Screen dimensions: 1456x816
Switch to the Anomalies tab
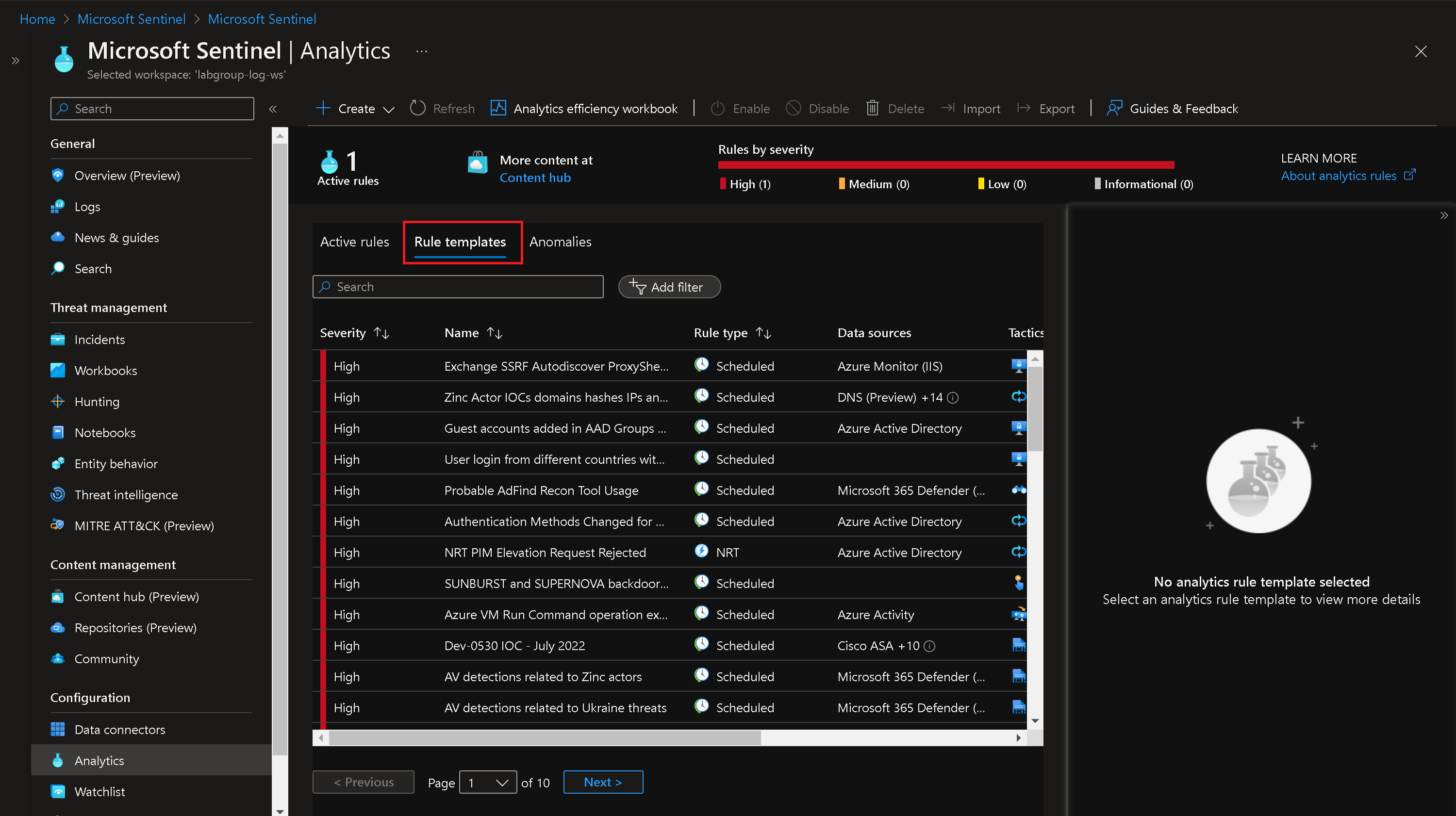(x=560, y=242)
